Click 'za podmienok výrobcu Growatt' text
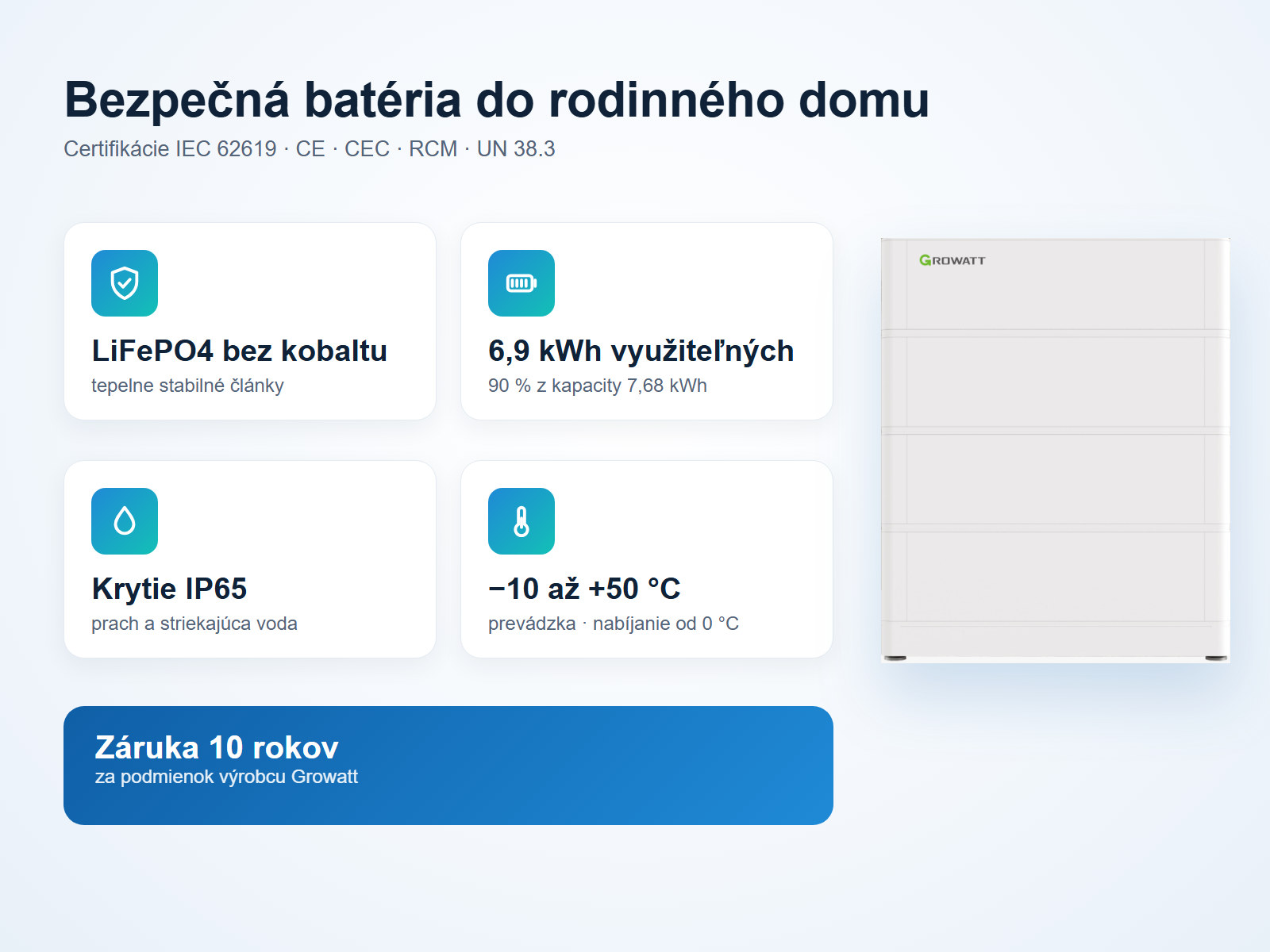 226,777
